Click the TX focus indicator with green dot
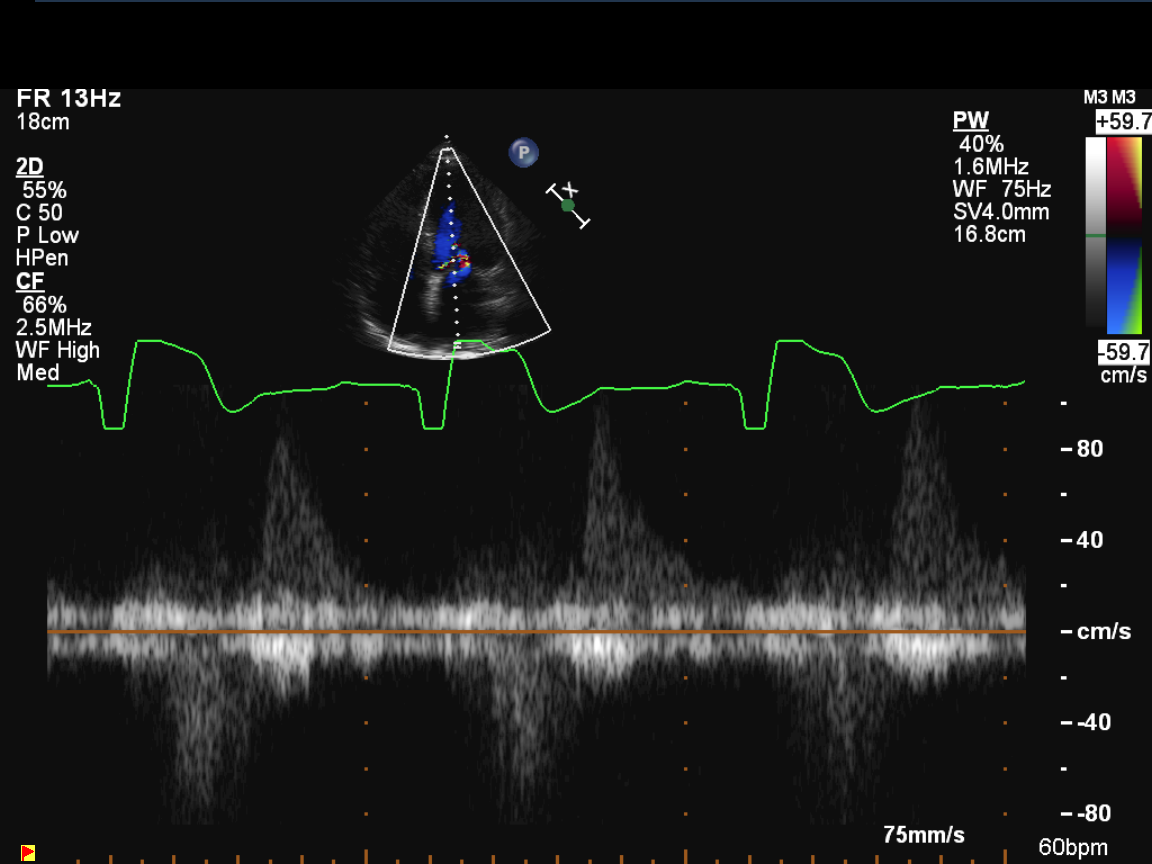1152x864 pixels. point(568,205)
